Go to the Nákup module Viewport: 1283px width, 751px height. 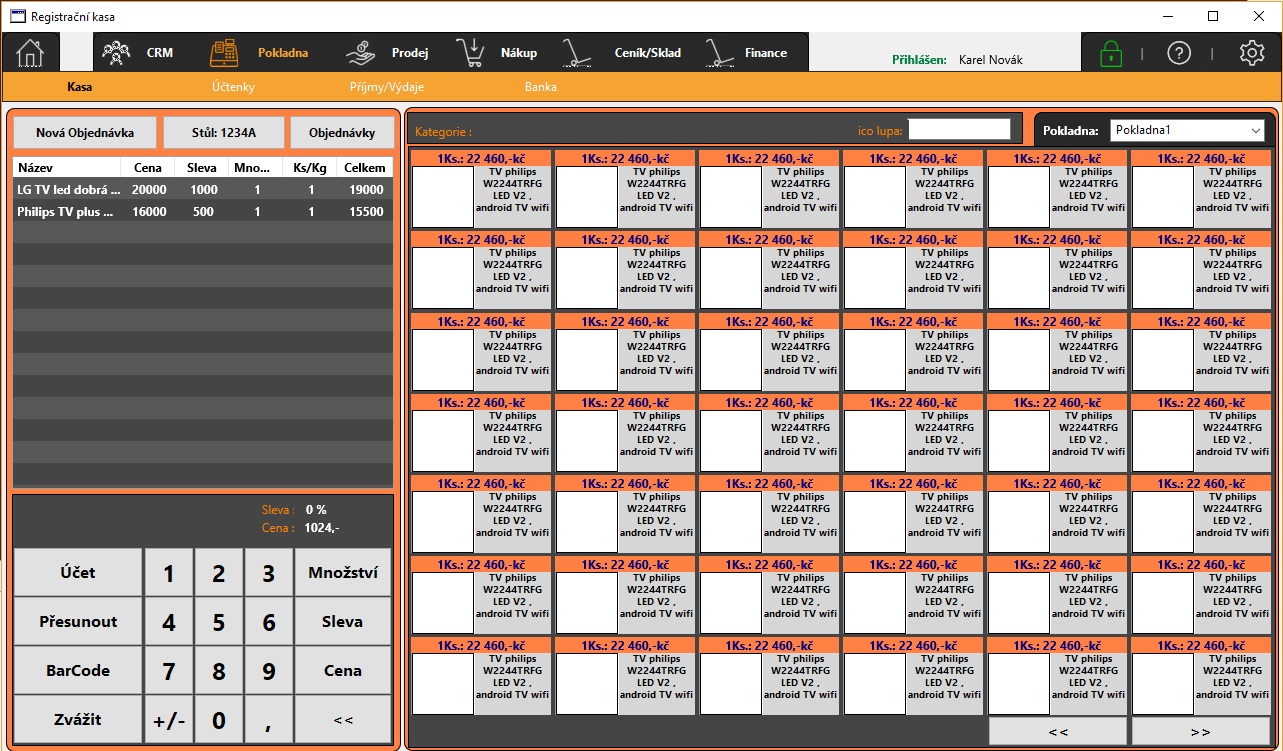519,53
